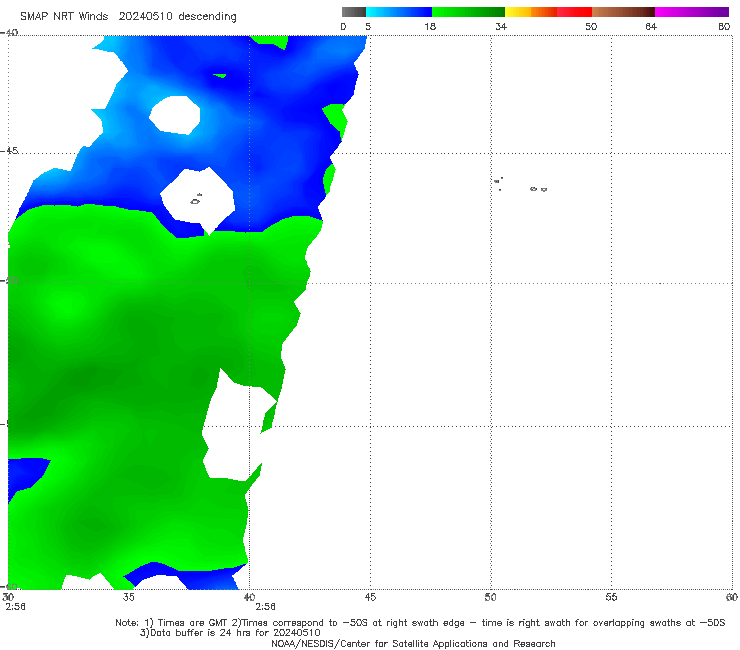Viewport: 740px width, 650px height.
Task: Select the date '20240510' in the title
Action: point(145,16)
